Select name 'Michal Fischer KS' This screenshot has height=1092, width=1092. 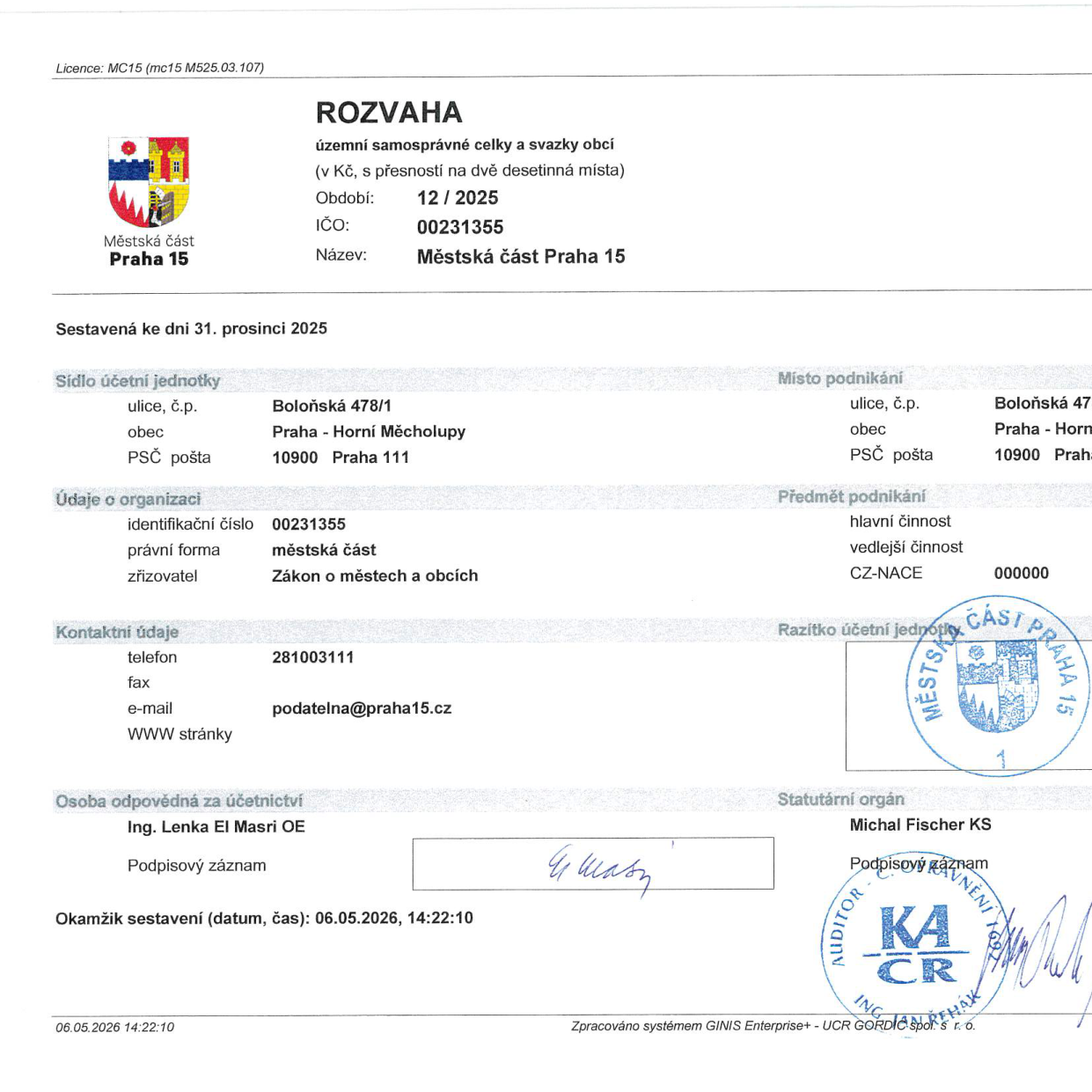coord(920,825)
